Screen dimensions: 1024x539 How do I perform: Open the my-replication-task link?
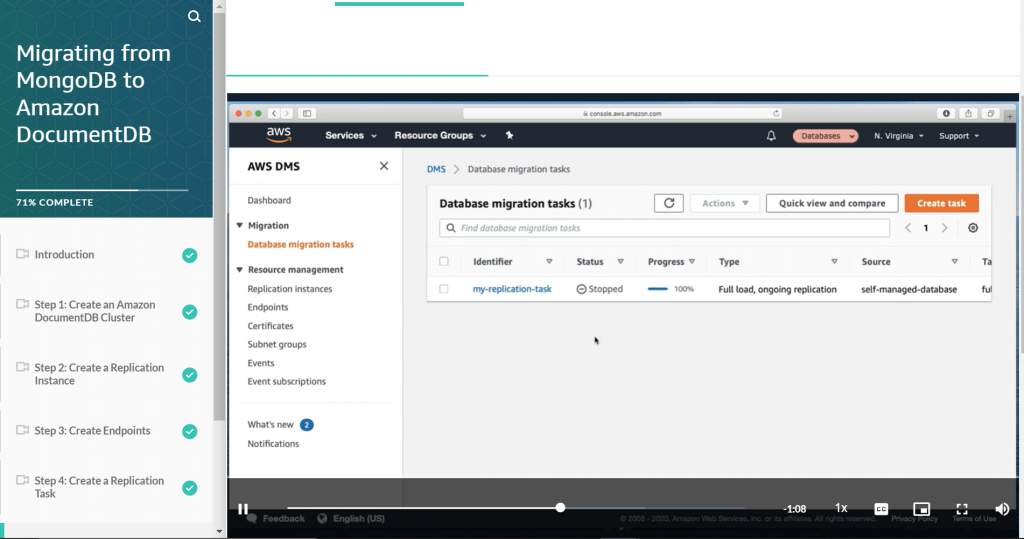coord(512,289)
